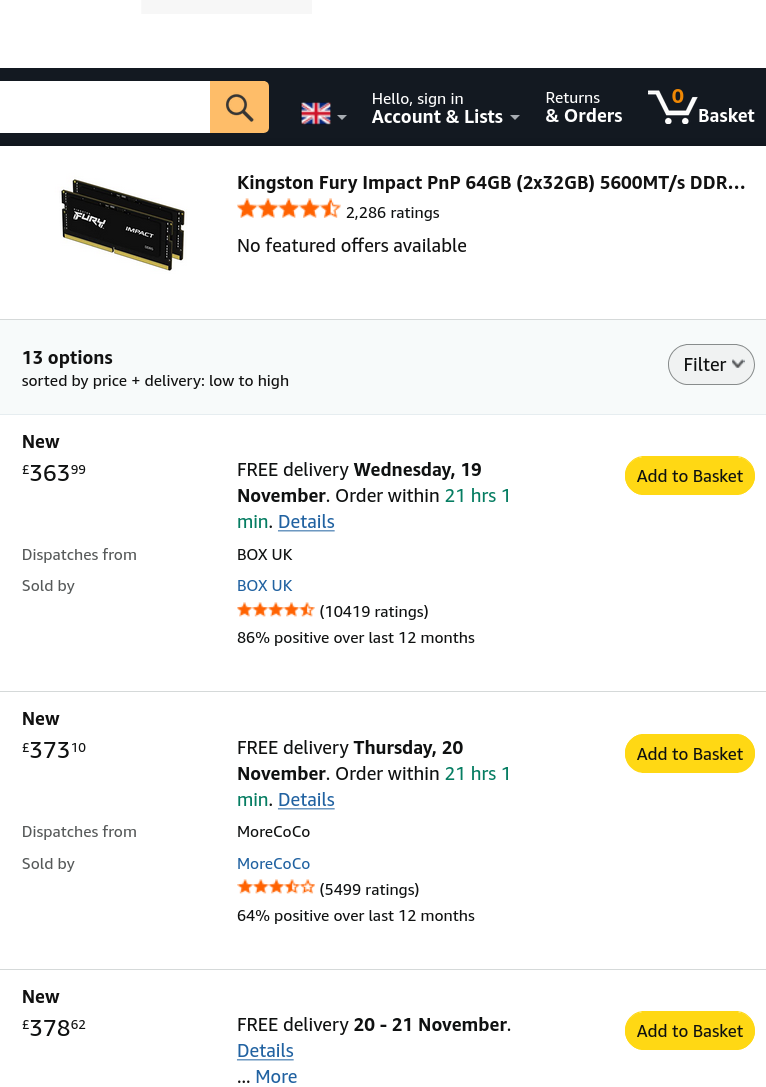766x1087 pixels.
Task: Open Details link for Thursday 20 November delivery
Action: [306, 800]
